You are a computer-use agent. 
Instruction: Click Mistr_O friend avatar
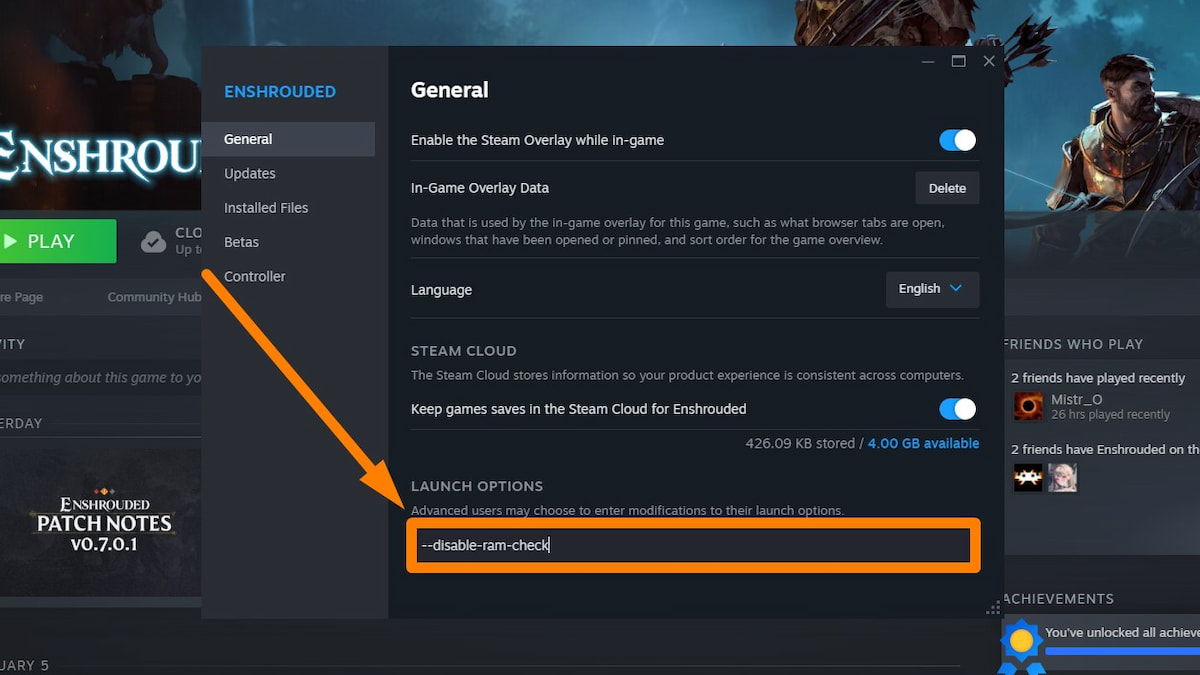click(1028, 406)
